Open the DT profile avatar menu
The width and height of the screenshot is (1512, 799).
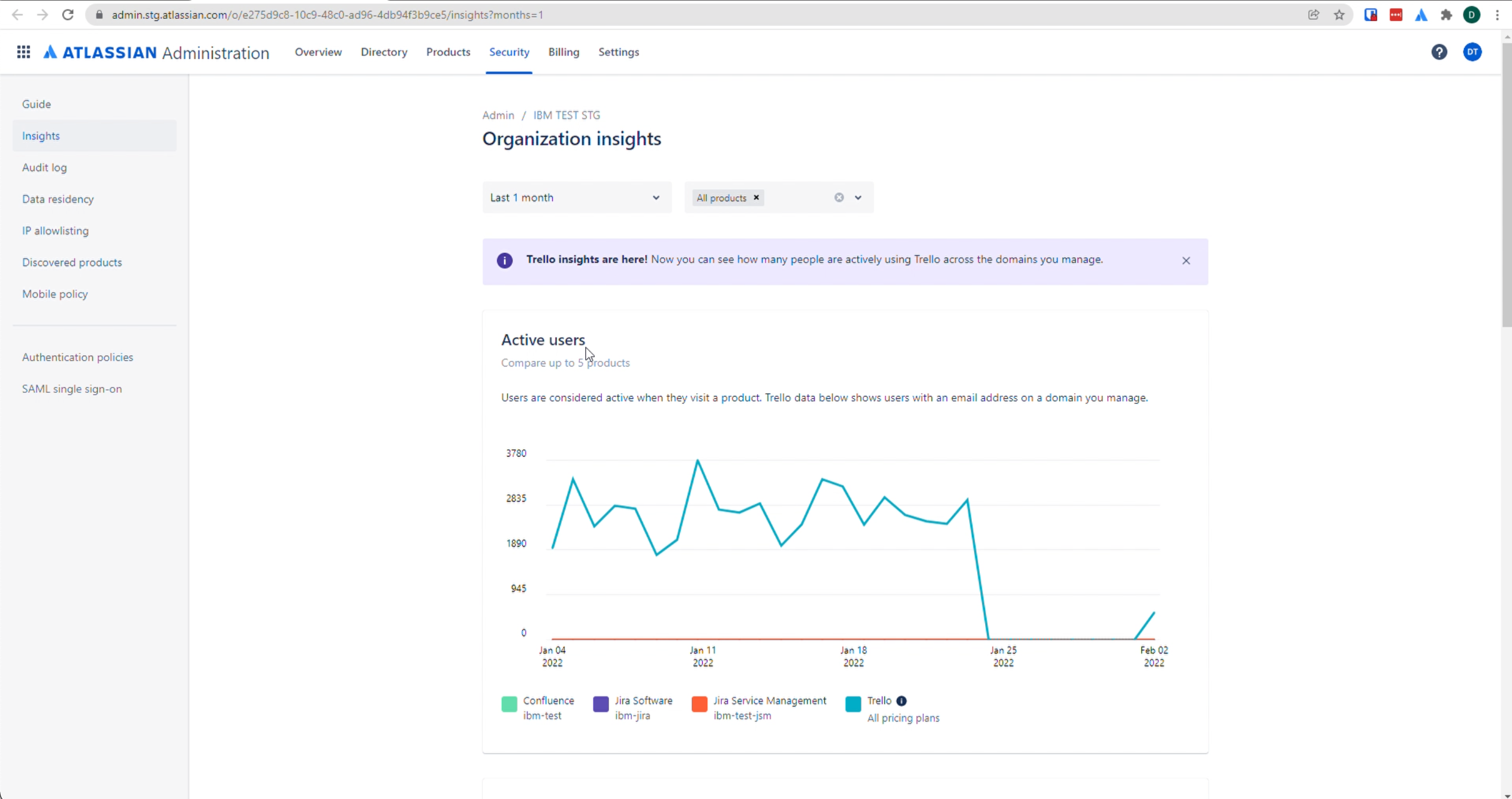[1472, 52]
